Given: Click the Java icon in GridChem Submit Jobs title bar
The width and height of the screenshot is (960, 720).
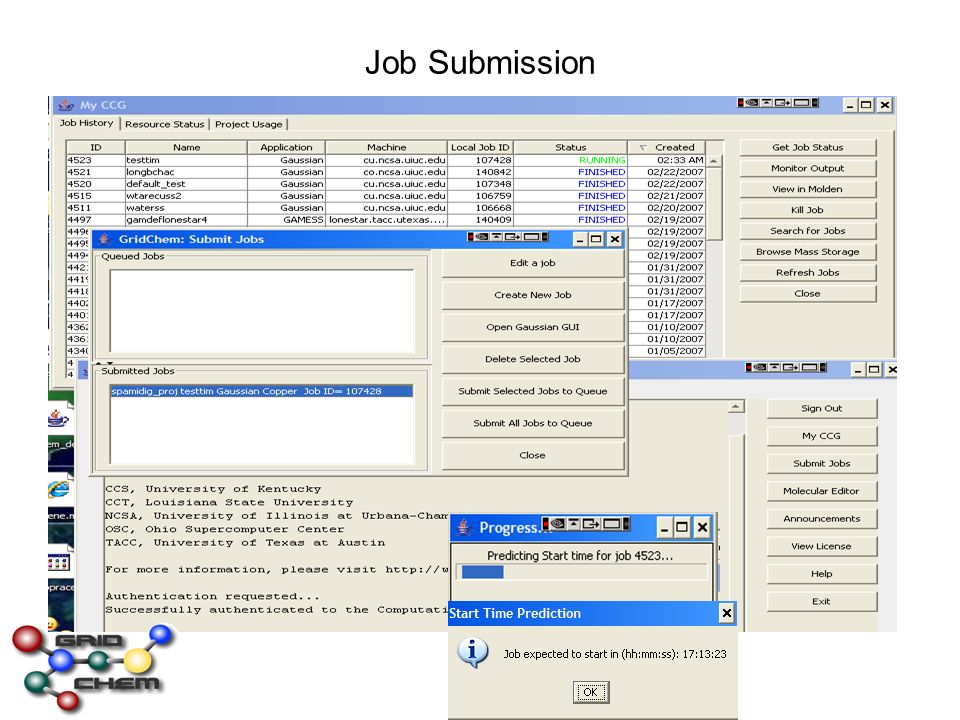Looking at the screenshot, I should tap(105, 239).
